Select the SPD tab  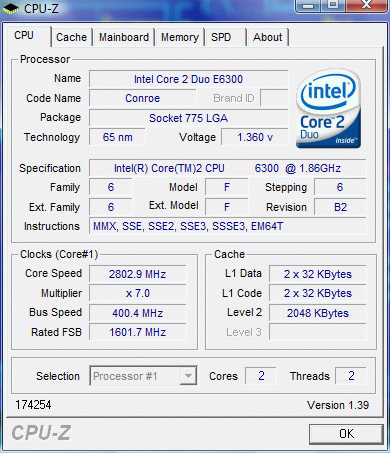(226, 37)
